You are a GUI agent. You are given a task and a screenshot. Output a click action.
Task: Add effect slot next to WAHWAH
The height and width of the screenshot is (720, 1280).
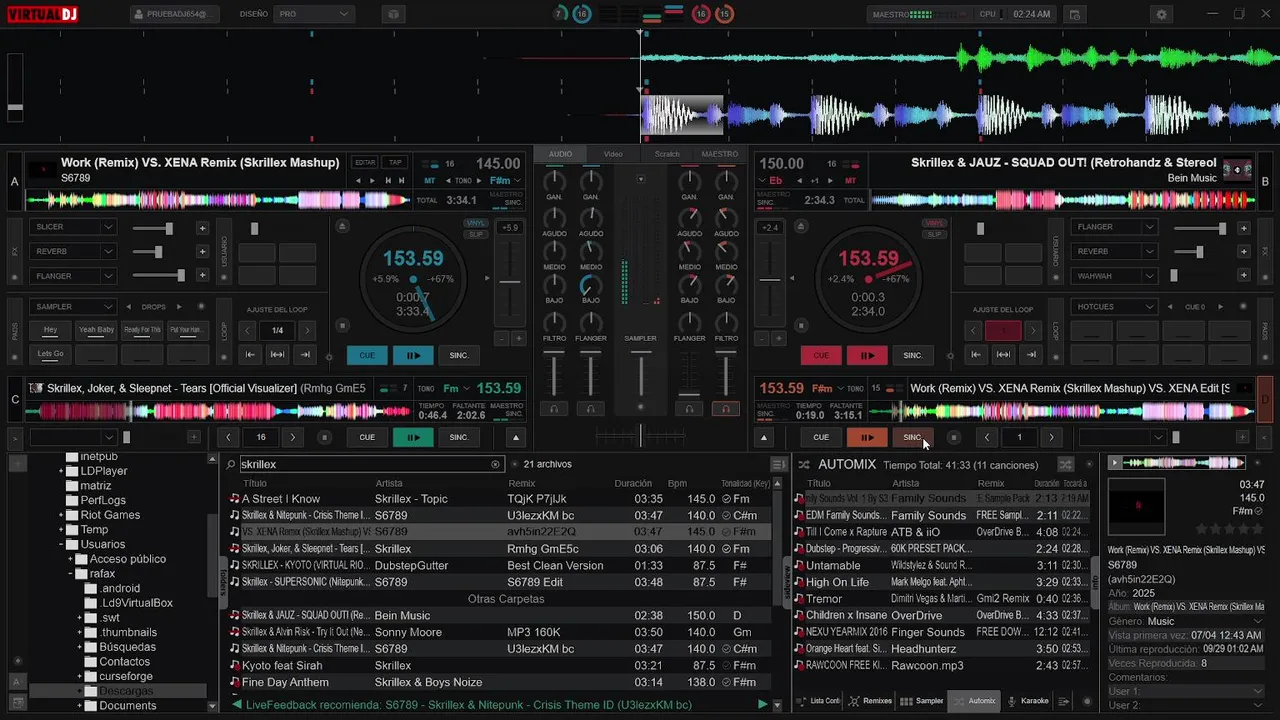[1243, 276]
